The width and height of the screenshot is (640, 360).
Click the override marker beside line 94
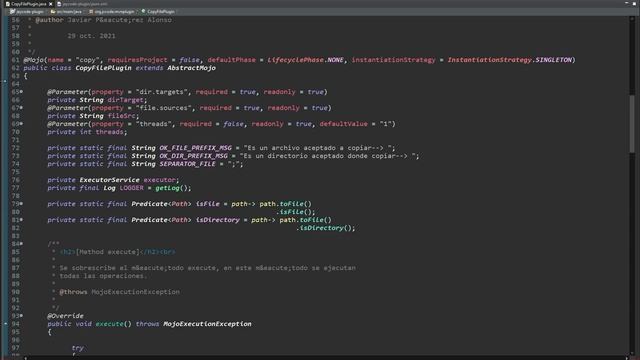point(5,324)
